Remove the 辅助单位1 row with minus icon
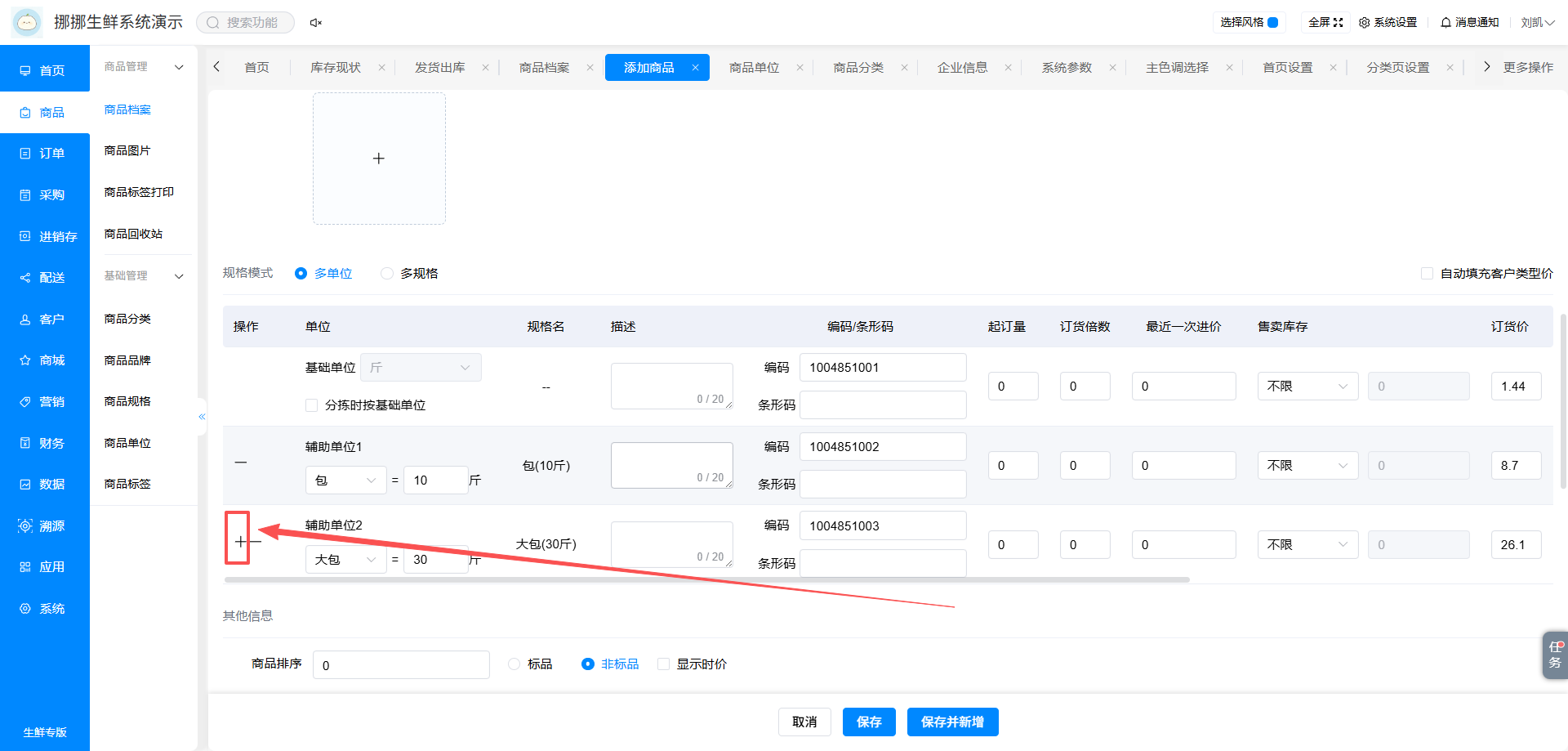This screenshot has width=1568, height=751. tap(241, 463)
